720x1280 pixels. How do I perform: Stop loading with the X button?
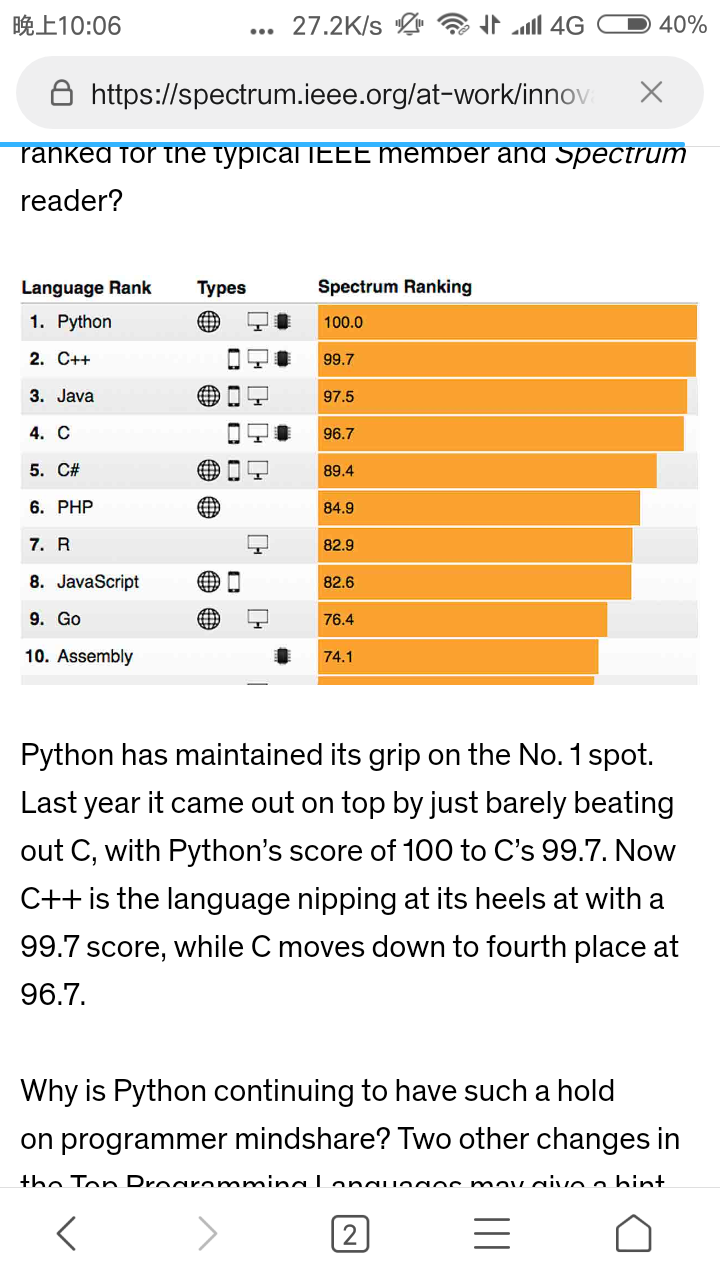(651, 93)
